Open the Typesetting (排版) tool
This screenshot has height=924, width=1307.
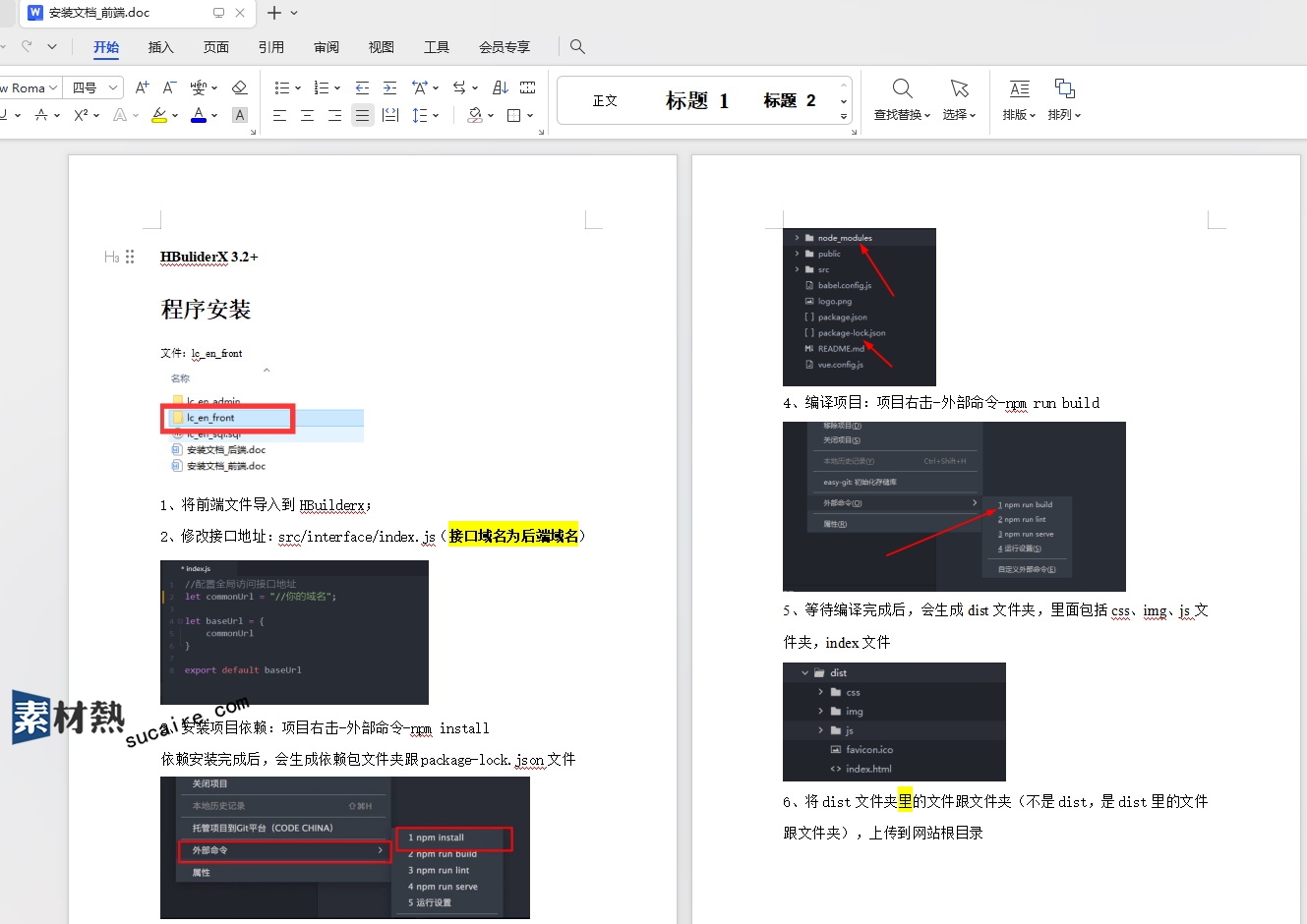1019,100
